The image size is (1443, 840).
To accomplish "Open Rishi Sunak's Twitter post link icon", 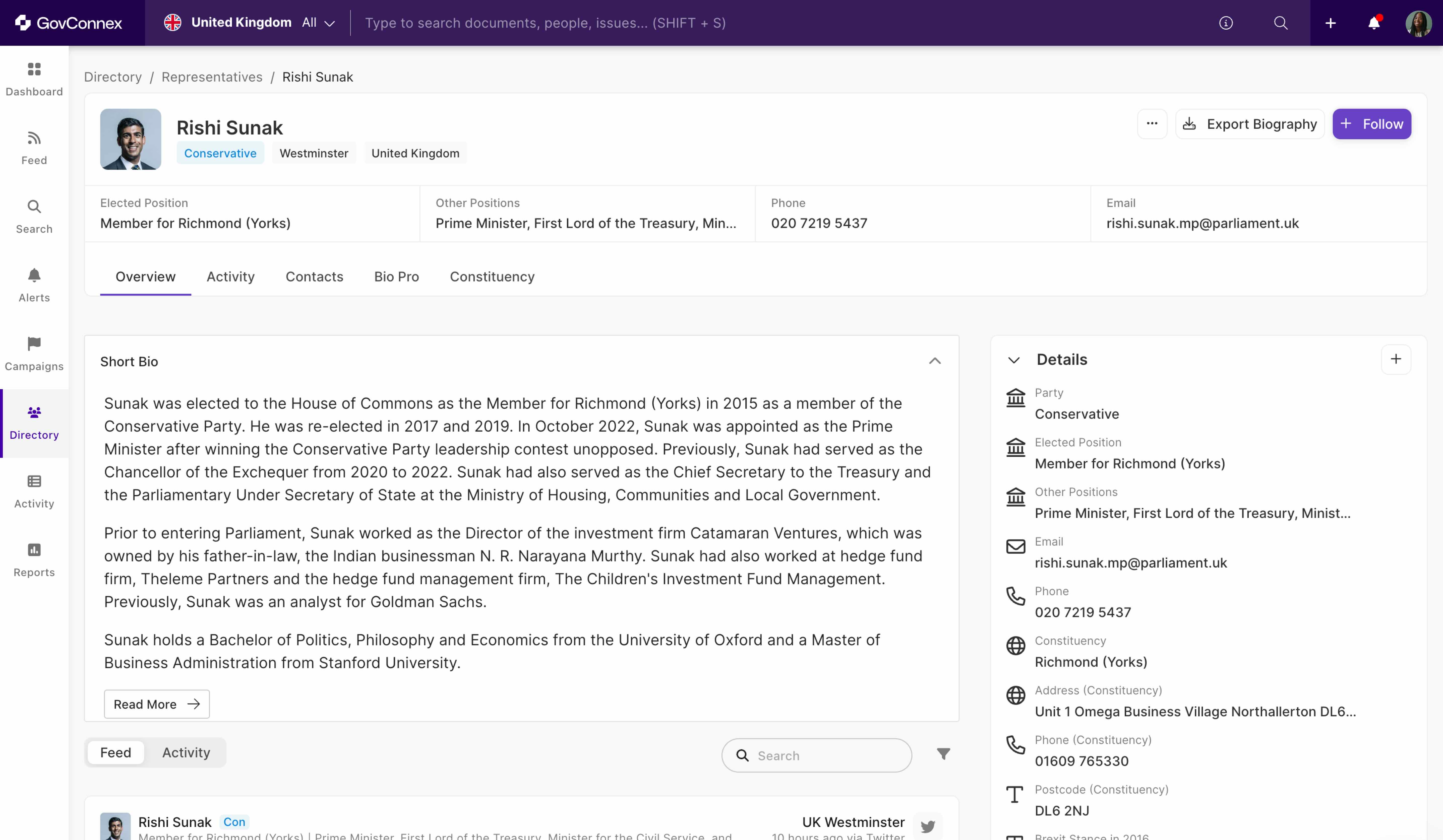I will click(928, 826).
